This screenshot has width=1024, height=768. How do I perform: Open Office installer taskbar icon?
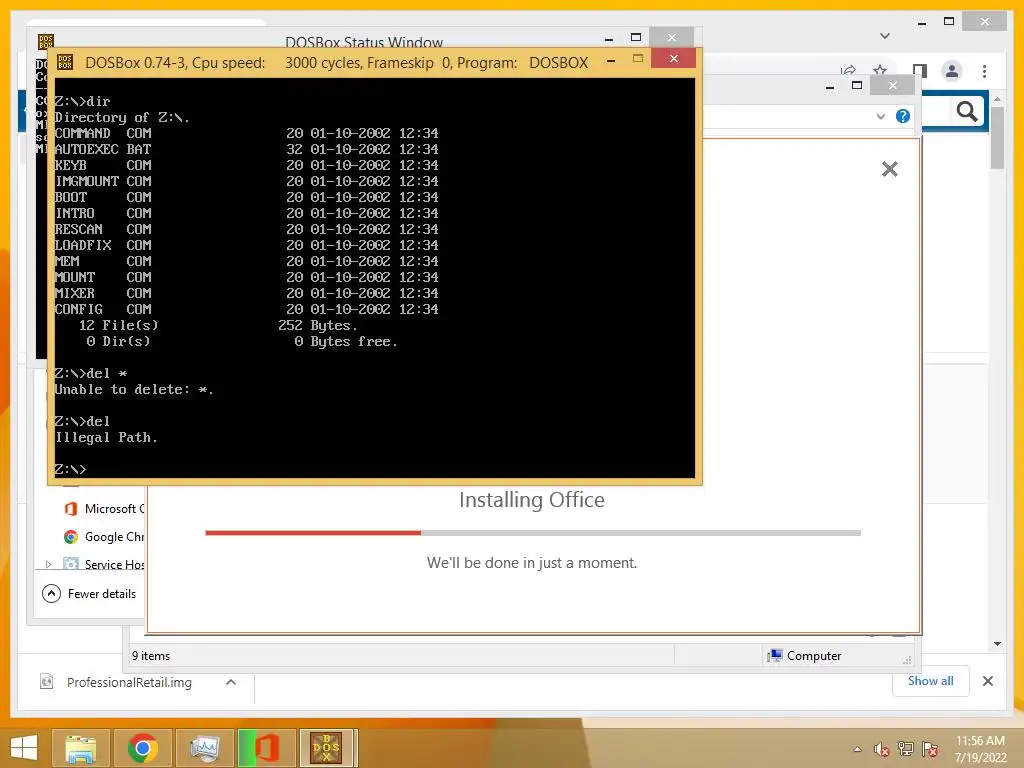(266, 748)
